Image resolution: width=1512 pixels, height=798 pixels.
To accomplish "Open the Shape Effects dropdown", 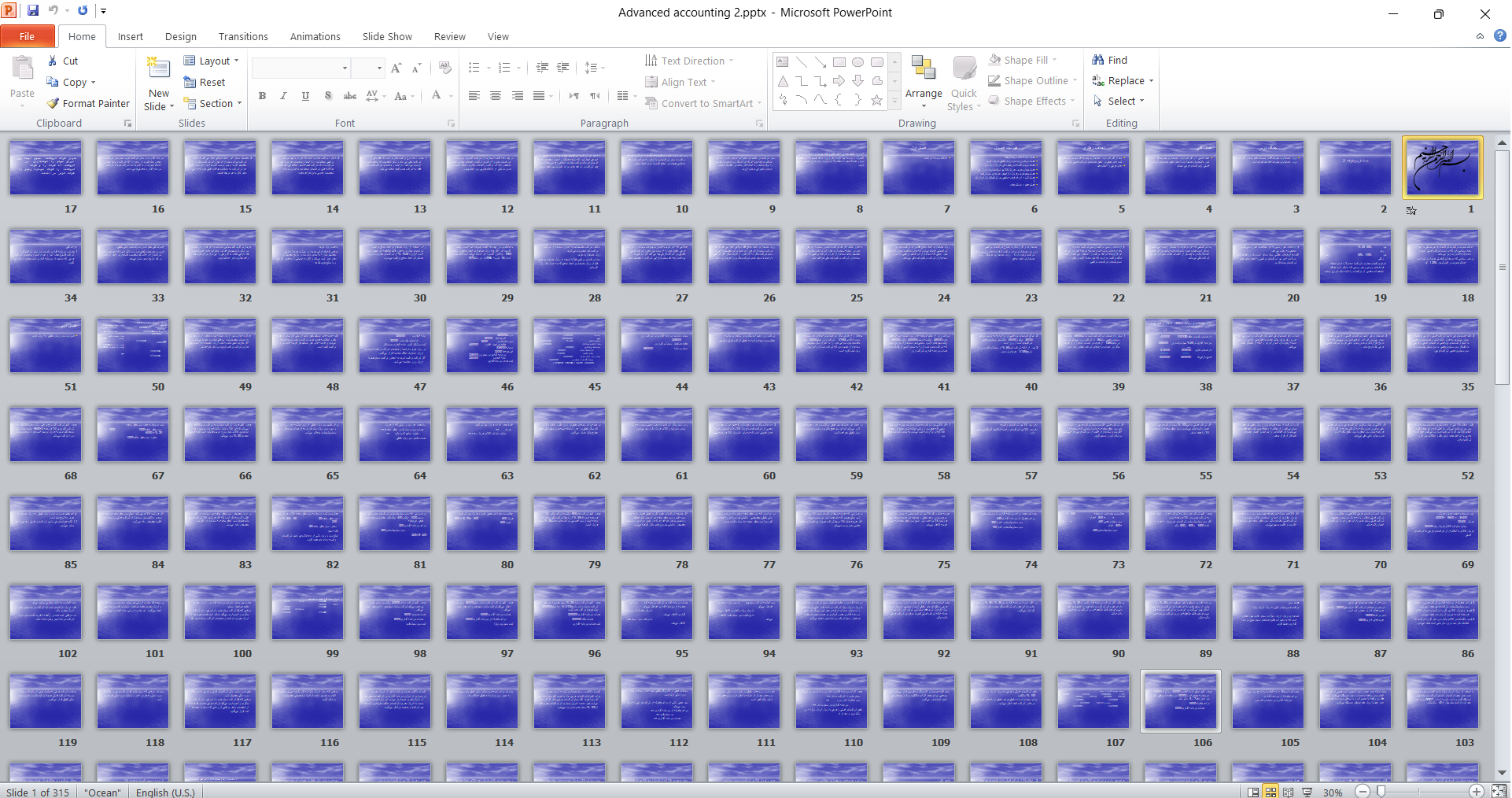I will (x=1032, y=101).
